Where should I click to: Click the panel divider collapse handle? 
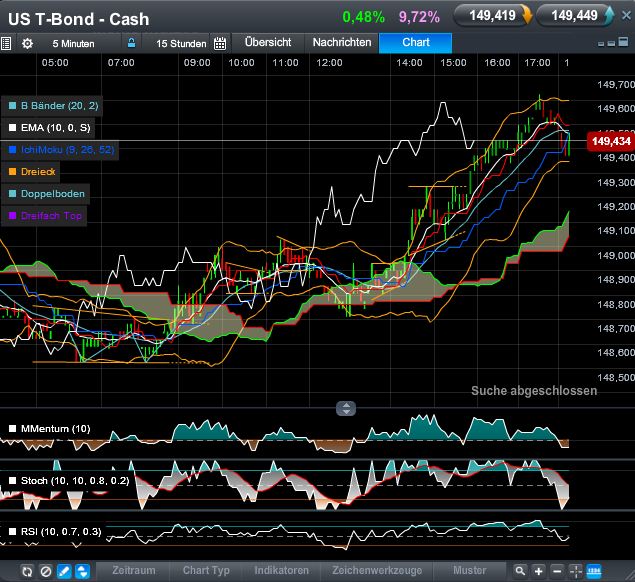coord(346,408)
